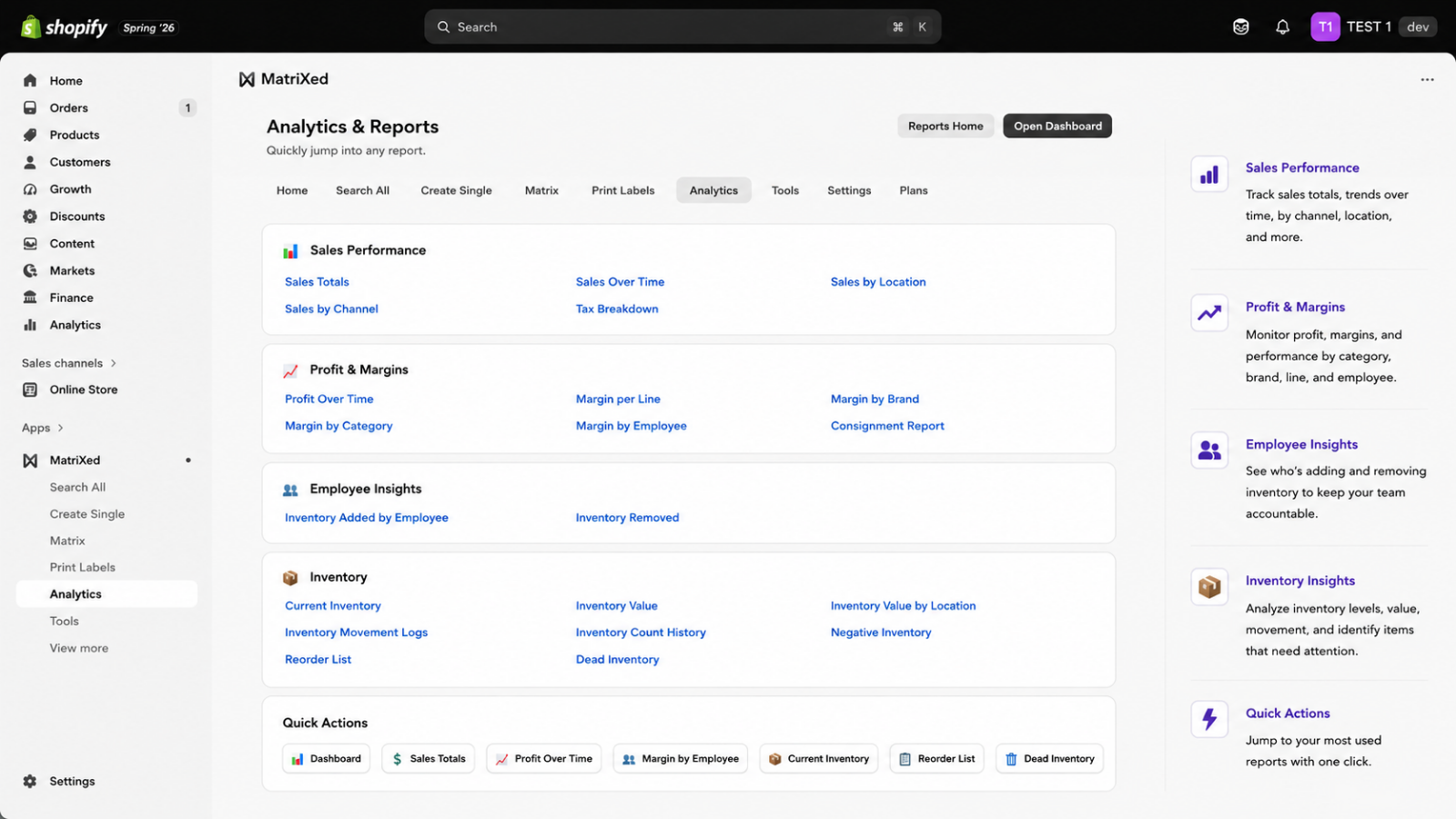
Task: Click the Settings gear icon
Action: pyautogui.click(x=30, y=782)
